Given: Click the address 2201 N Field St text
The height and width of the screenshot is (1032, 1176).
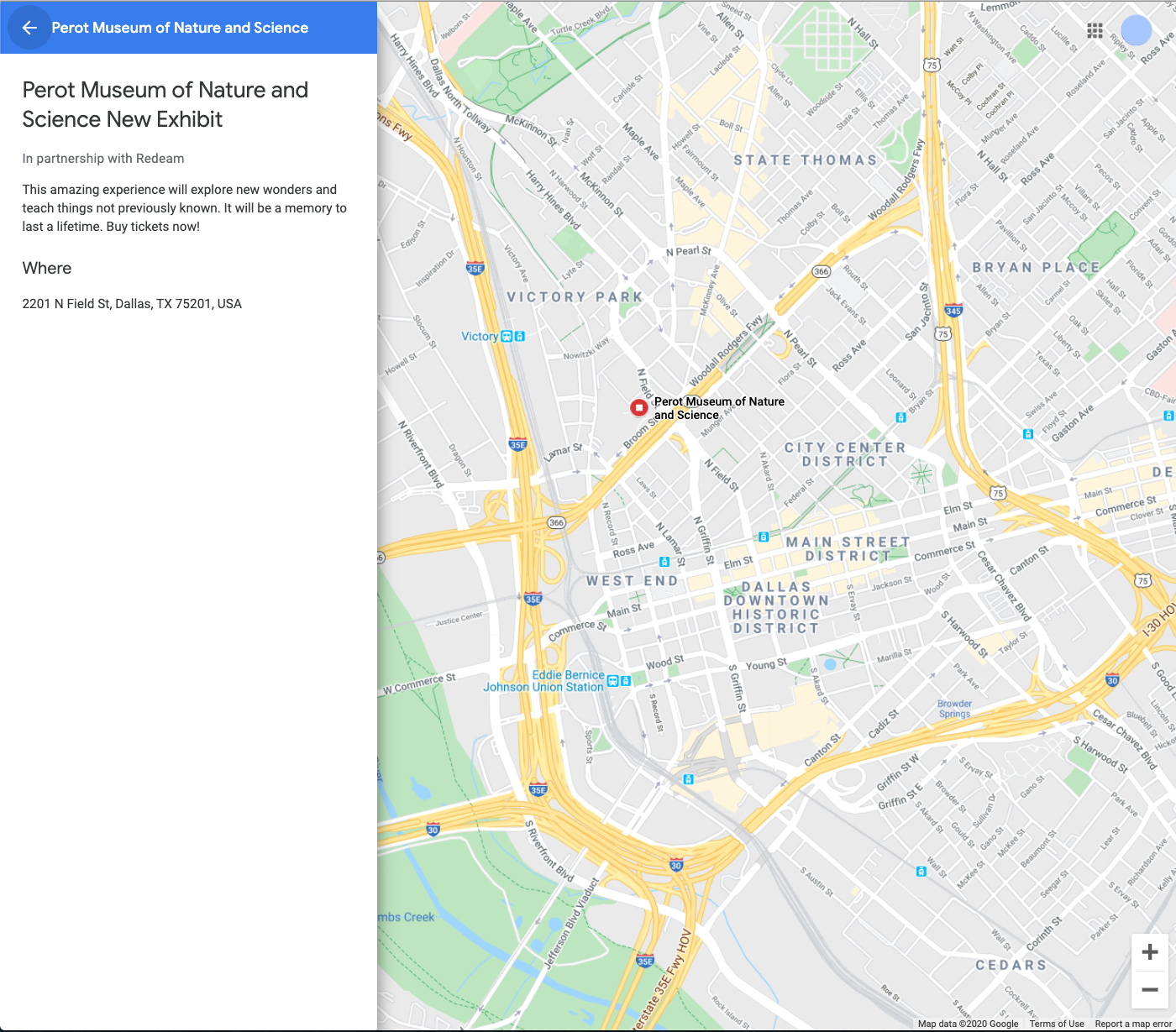Looking at the screenshot, I should [132, 304].
